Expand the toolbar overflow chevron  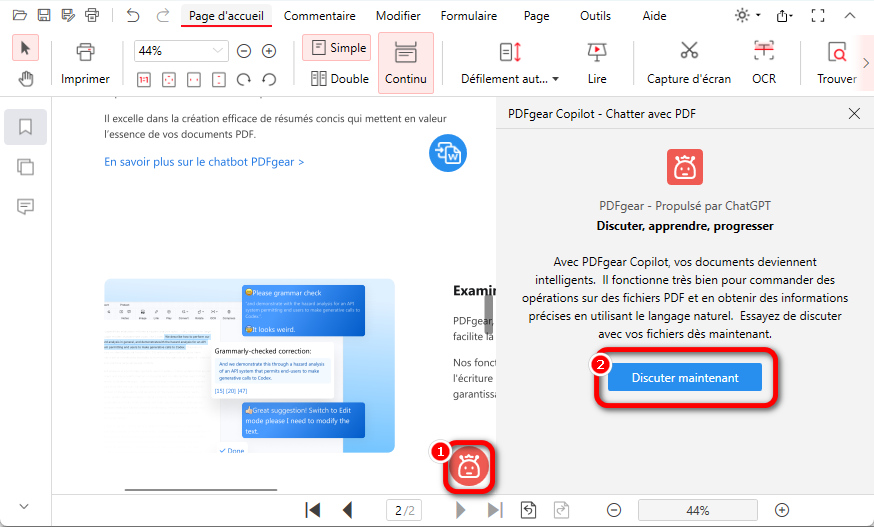click(866, 63)
